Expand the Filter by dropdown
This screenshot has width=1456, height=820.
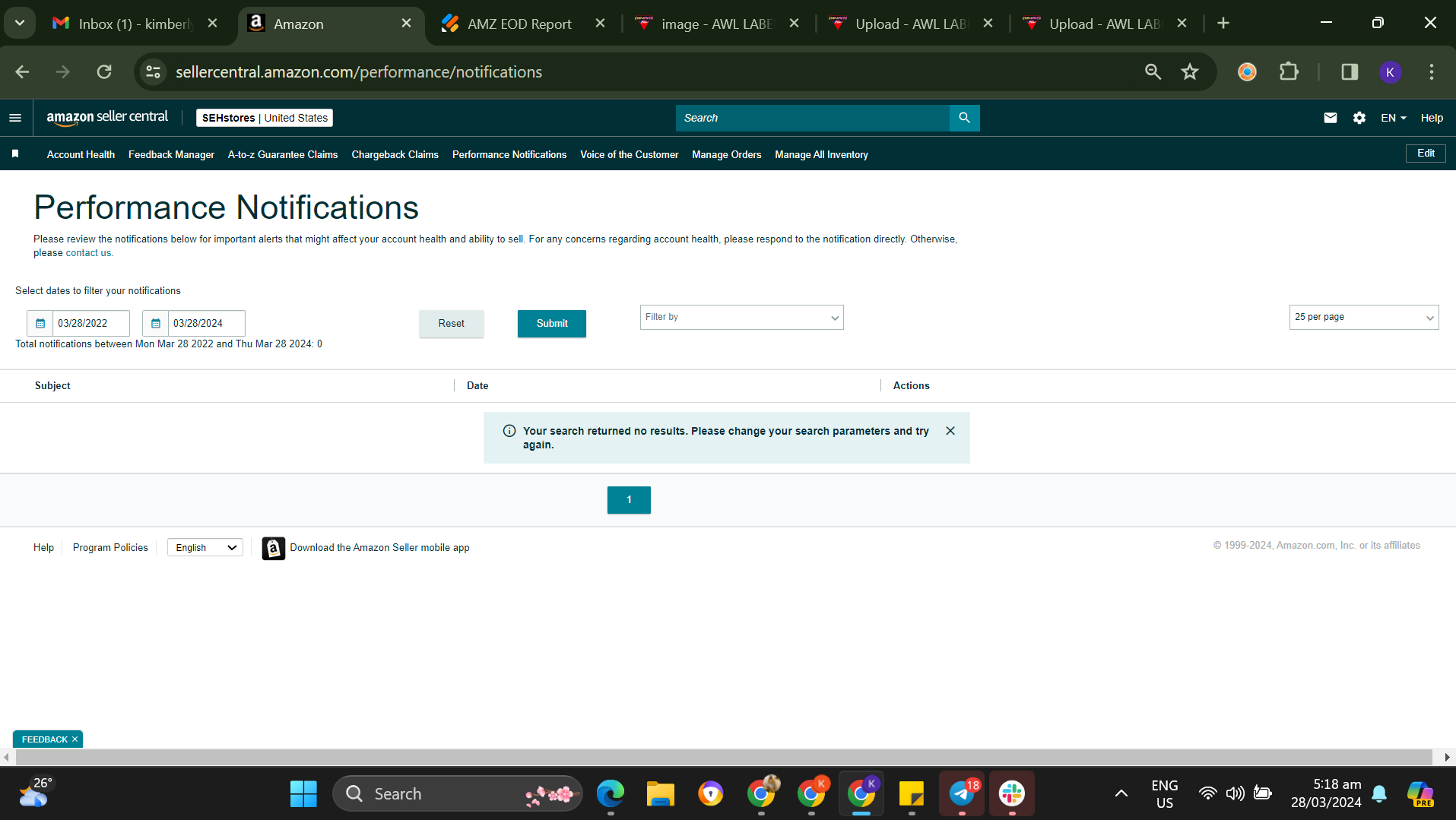(x=741, y=318)
